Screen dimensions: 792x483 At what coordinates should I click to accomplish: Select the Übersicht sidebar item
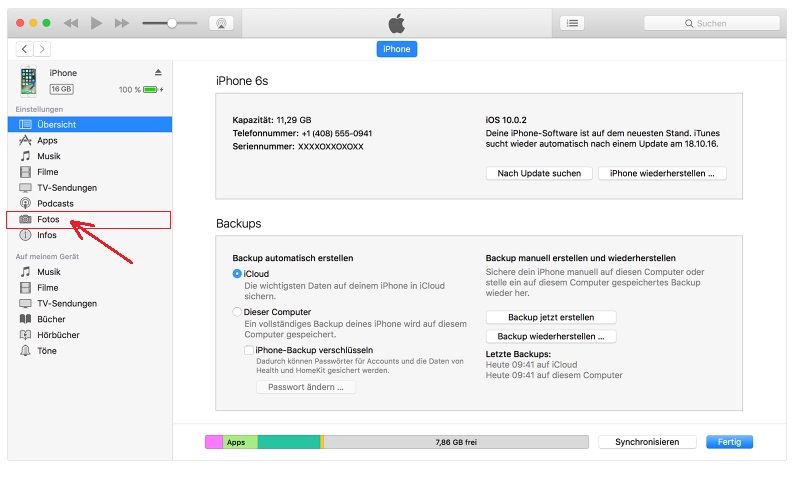56,125
